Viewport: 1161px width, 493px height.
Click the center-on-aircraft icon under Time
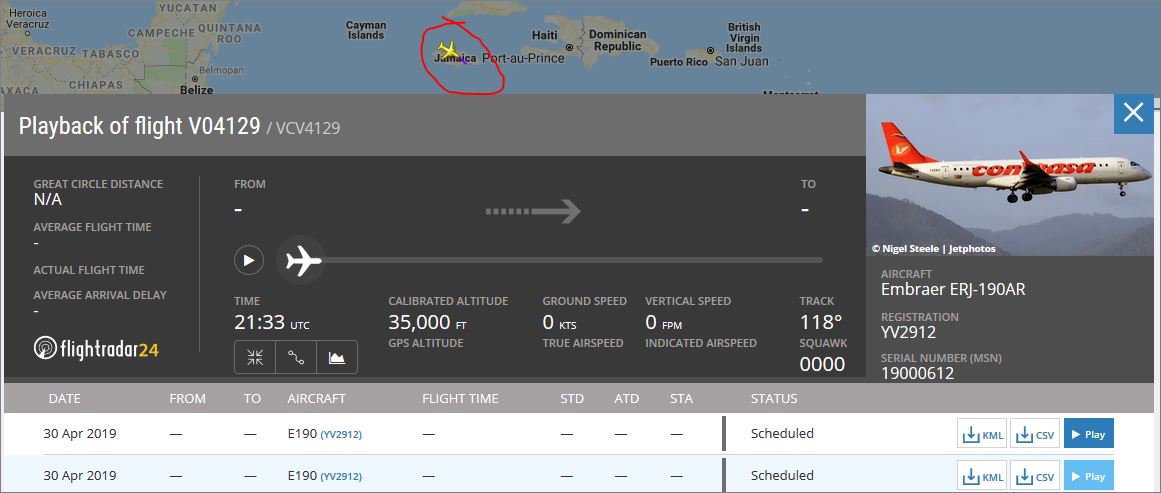tap(255, 358)
